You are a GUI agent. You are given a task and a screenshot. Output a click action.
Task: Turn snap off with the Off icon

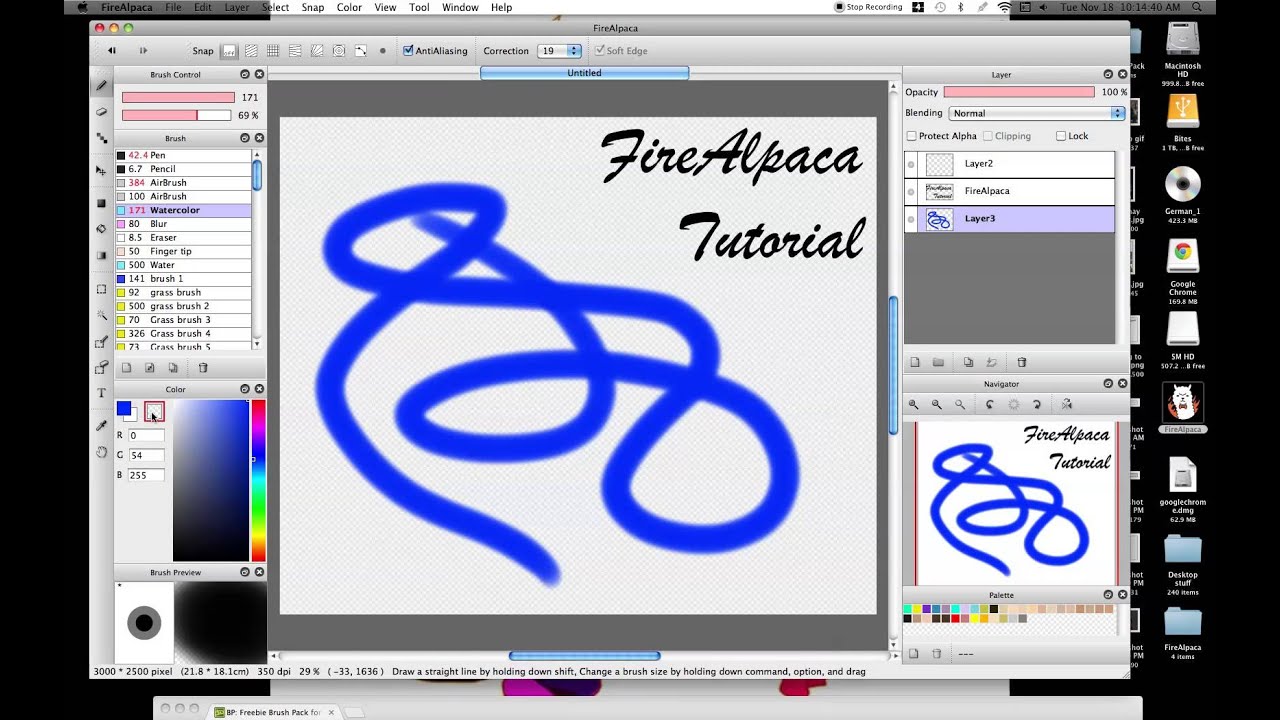[x=229, y=50]
